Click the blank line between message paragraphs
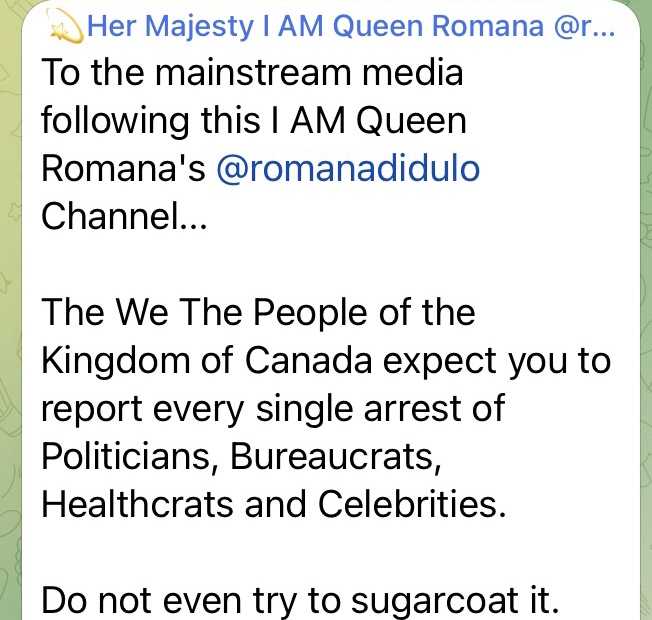652x620 pixels. tap(300, 264)
